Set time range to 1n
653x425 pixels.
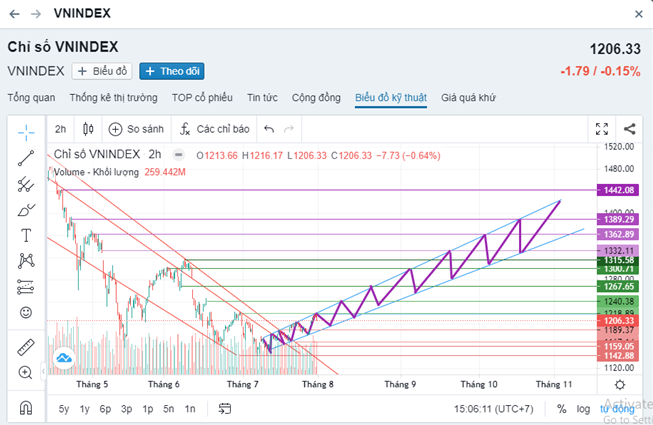point(190,409)
